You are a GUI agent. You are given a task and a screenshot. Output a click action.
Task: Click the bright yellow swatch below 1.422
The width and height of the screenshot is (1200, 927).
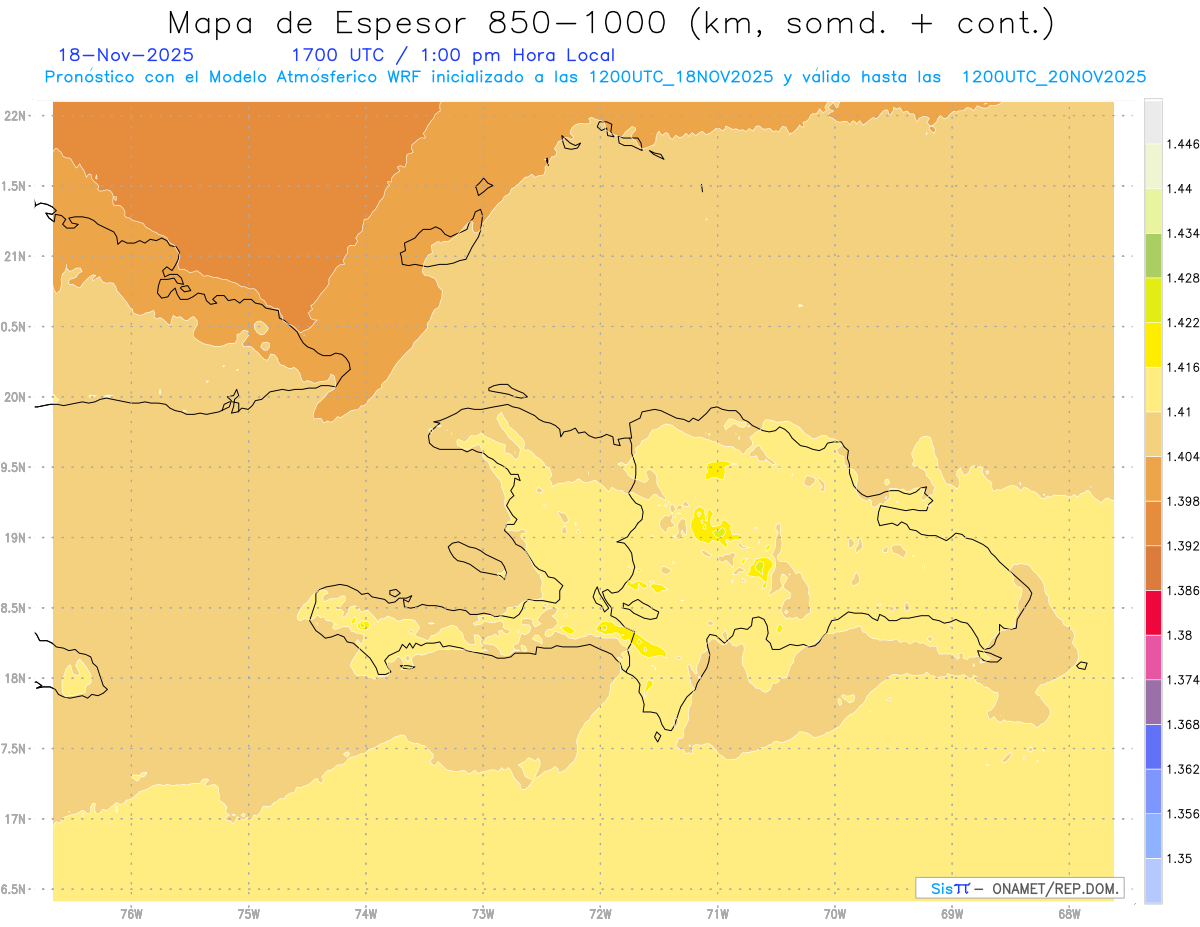(x=1153, y=344)
